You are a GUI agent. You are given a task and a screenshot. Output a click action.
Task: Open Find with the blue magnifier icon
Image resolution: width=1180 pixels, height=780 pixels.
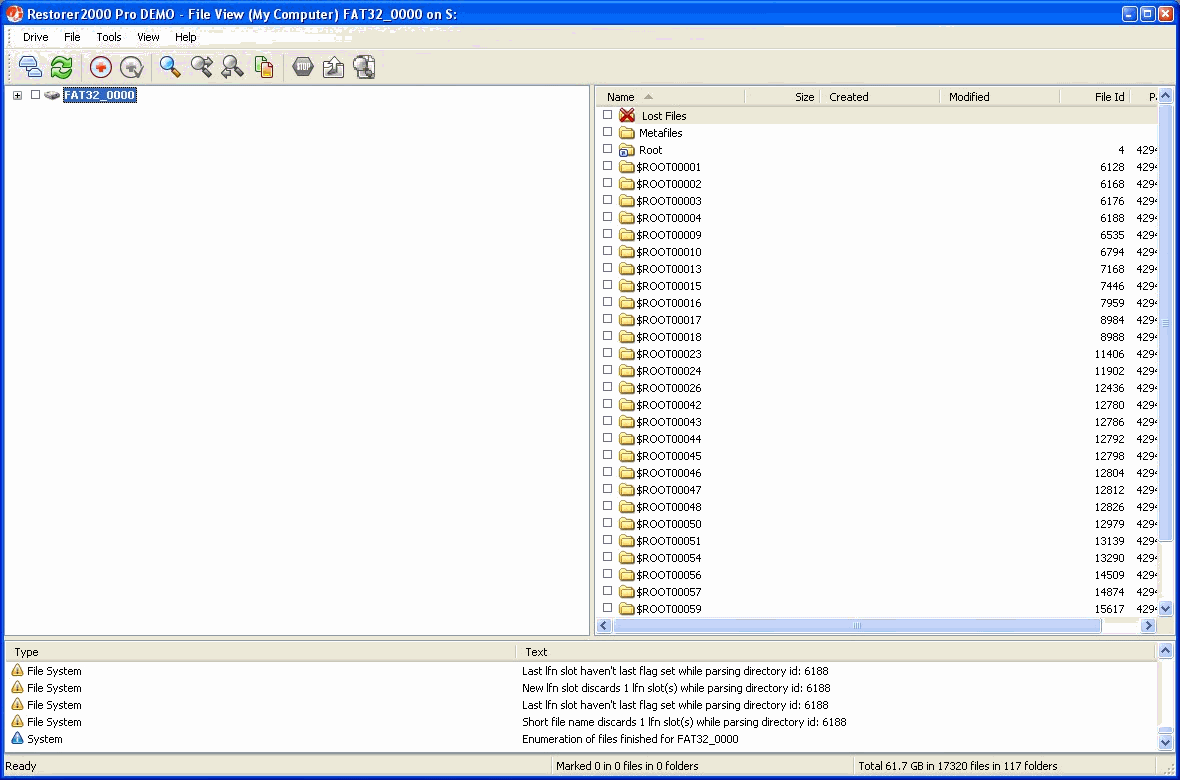click(x=170, y=67)
